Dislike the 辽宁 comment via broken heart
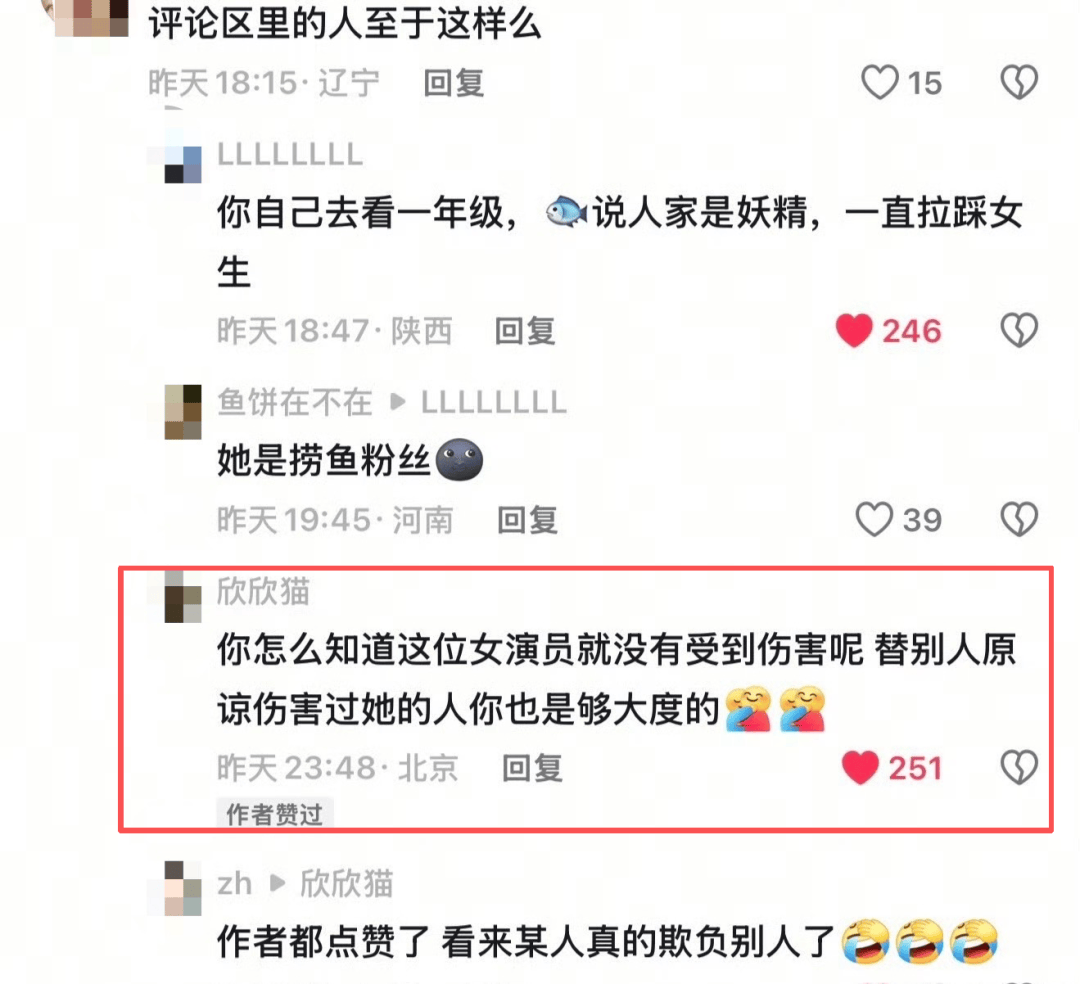This screenshot has height=984, width=1080. click(x=1019, y=83)
